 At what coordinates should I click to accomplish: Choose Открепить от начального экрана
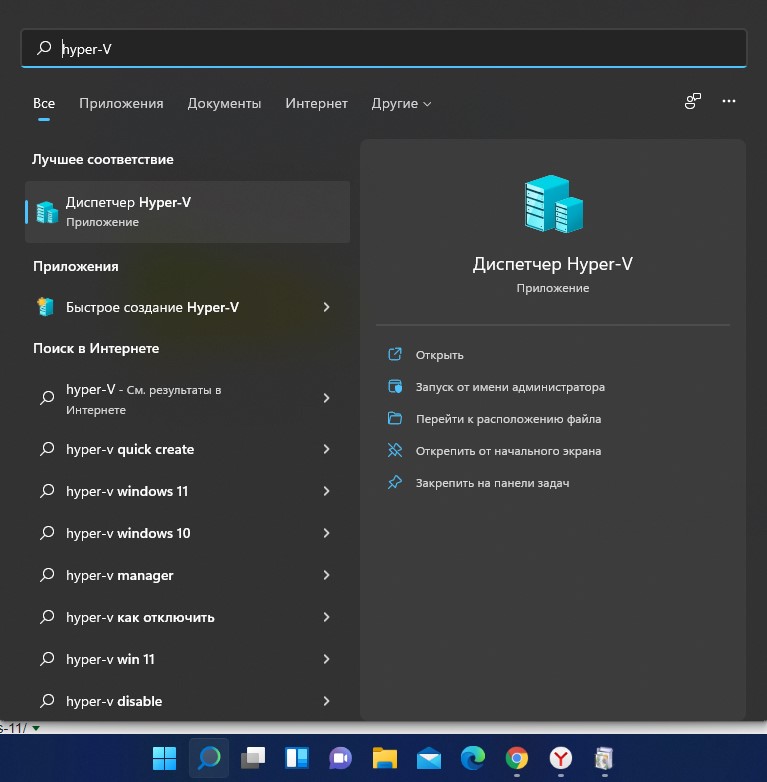coord(508,451)
